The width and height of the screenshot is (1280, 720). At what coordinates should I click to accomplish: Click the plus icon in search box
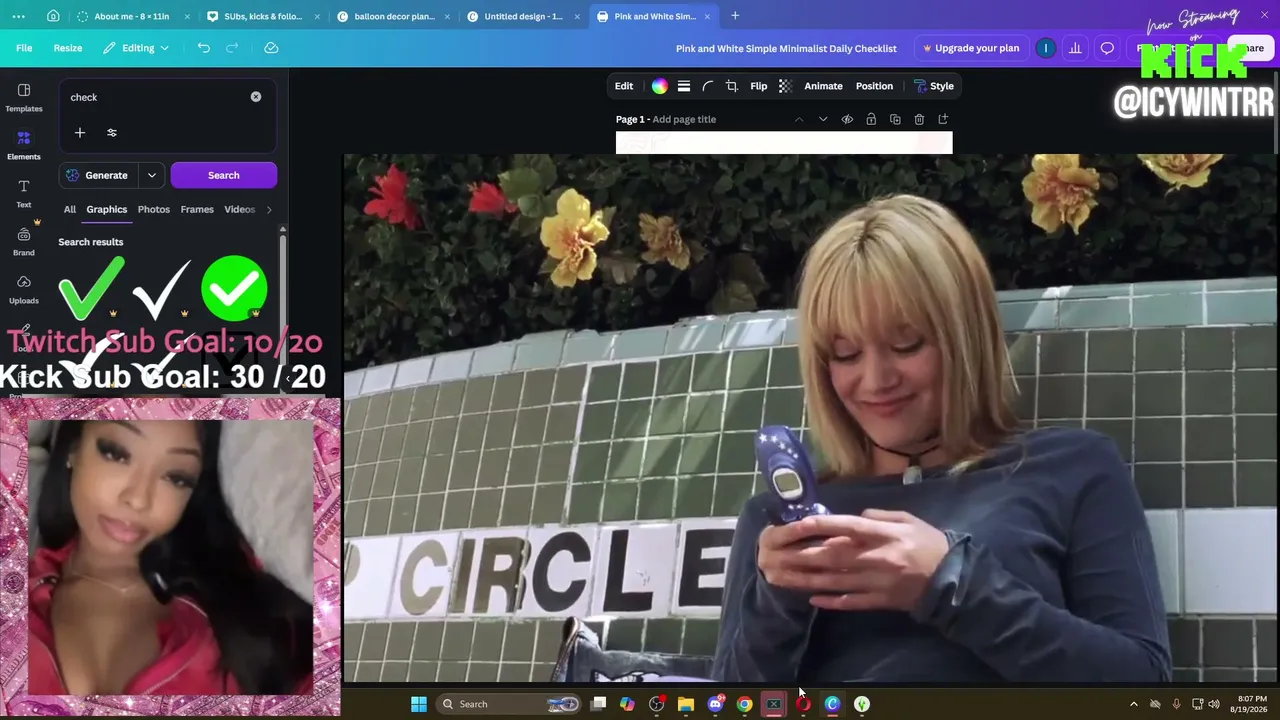80,133
